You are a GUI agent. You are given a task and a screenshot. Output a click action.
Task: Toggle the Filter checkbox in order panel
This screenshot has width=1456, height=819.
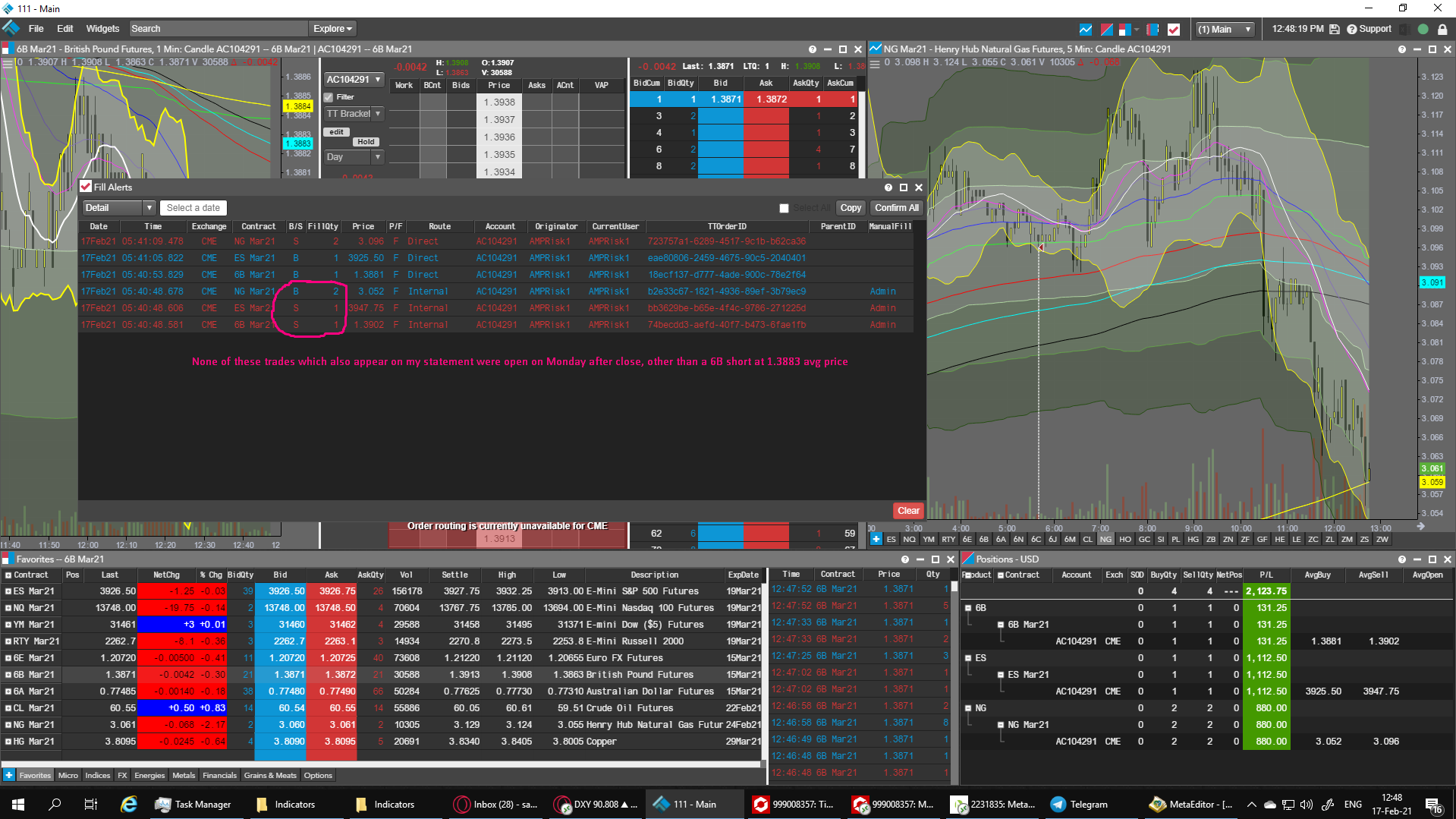pos(329,97)
